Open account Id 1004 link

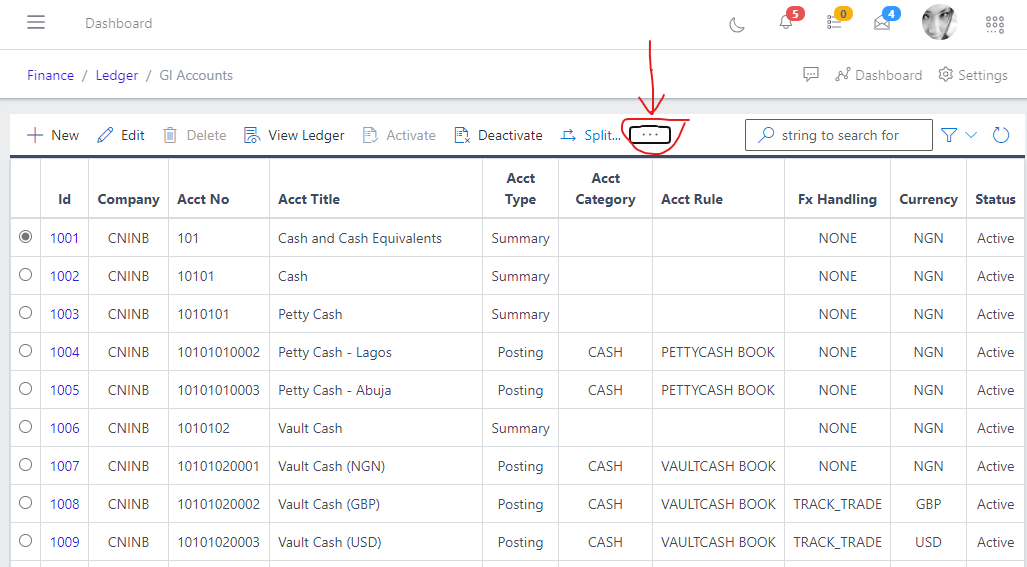(x=64, y=352)
